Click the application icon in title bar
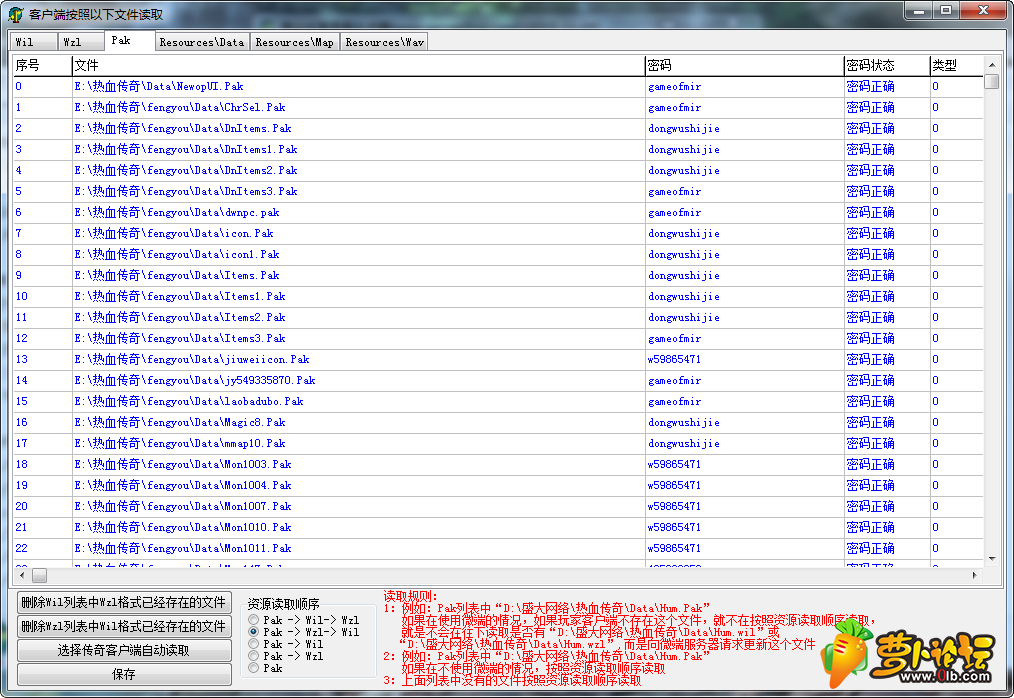Image resolution: width=1014 pixels, height=698 pixels. (16, 14)
